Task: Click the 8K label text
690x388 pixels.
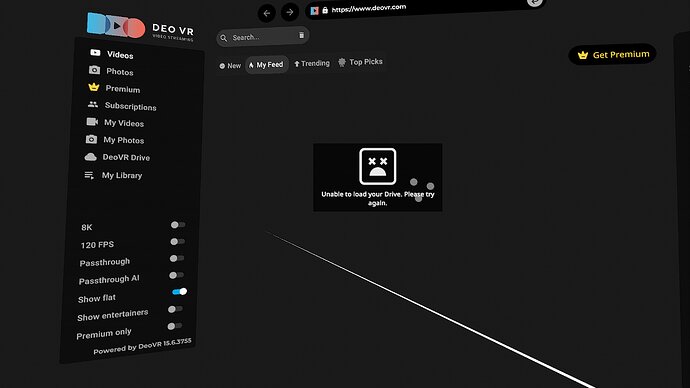Action: coord(87,227)
